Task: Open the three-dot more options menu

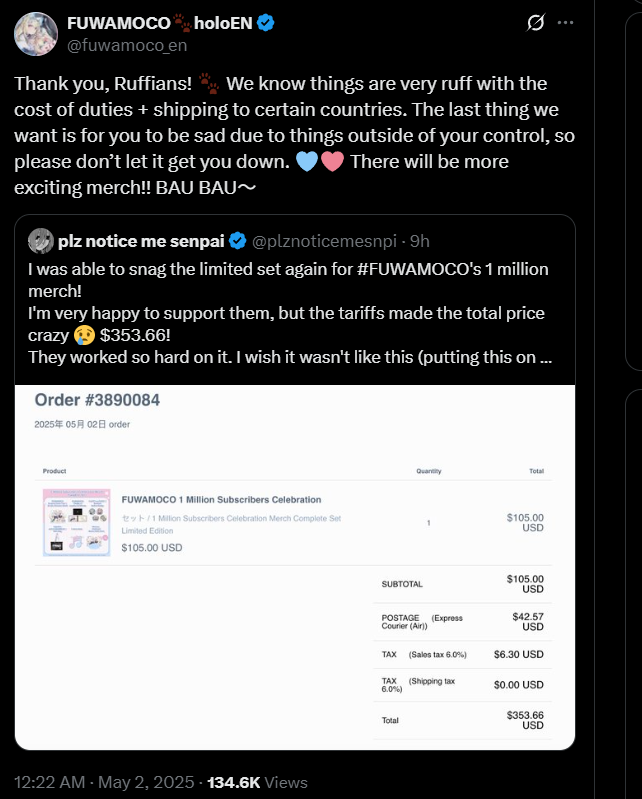Action: tap(566, 22)
